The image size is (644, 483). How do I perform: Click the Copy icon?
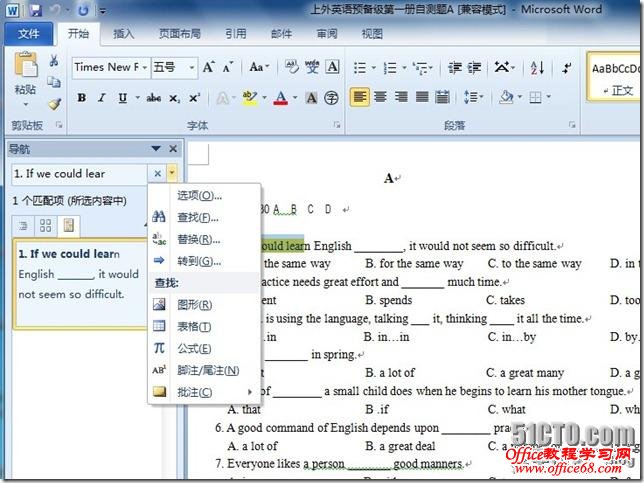coord(54,83)
